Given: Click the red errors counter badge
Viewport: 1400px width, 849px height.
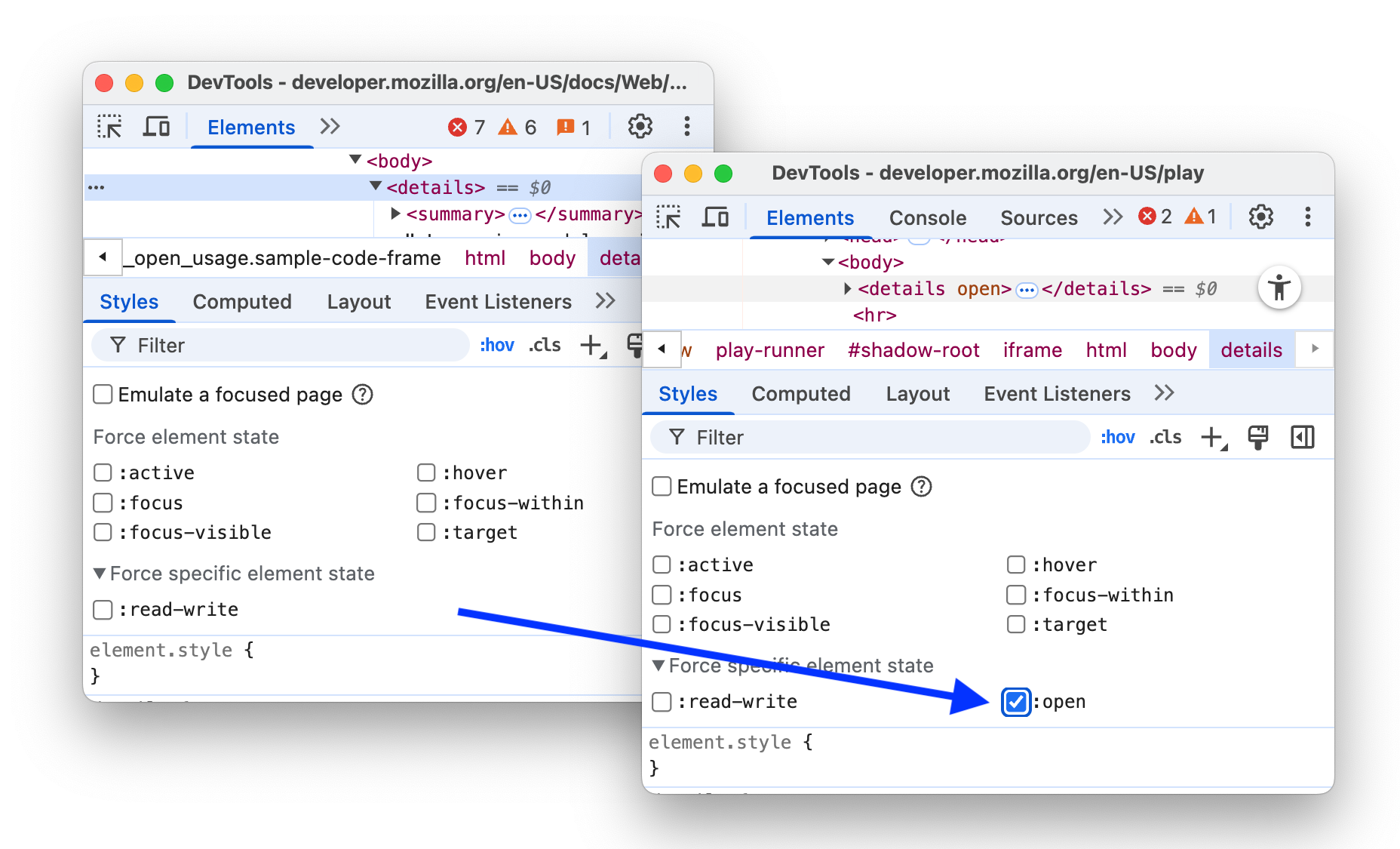Looking at the screenshot, I should click(1149, 217).
